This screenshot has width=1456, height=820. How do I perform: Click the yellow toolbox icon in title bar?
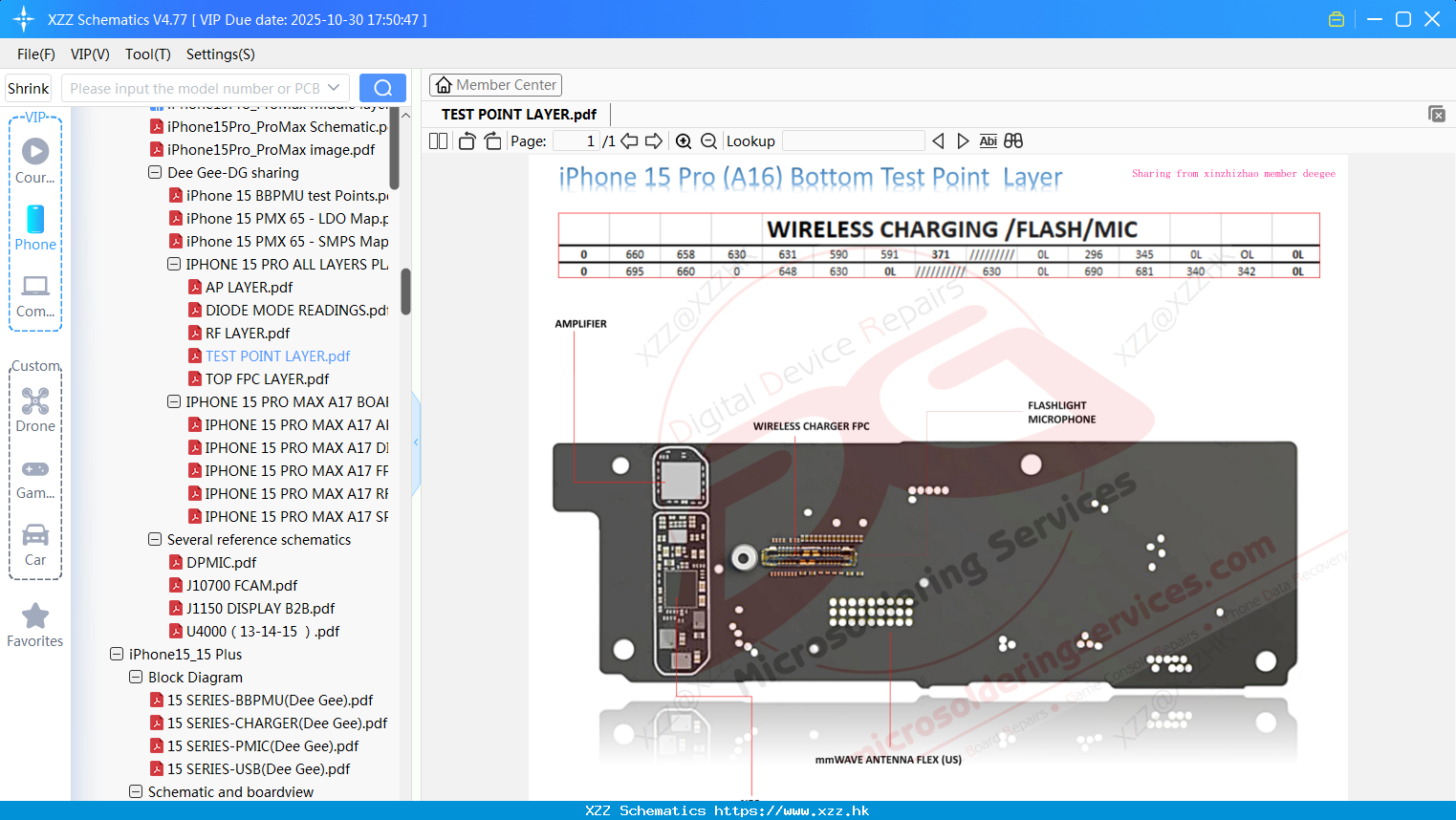(x=1336, y=19)
